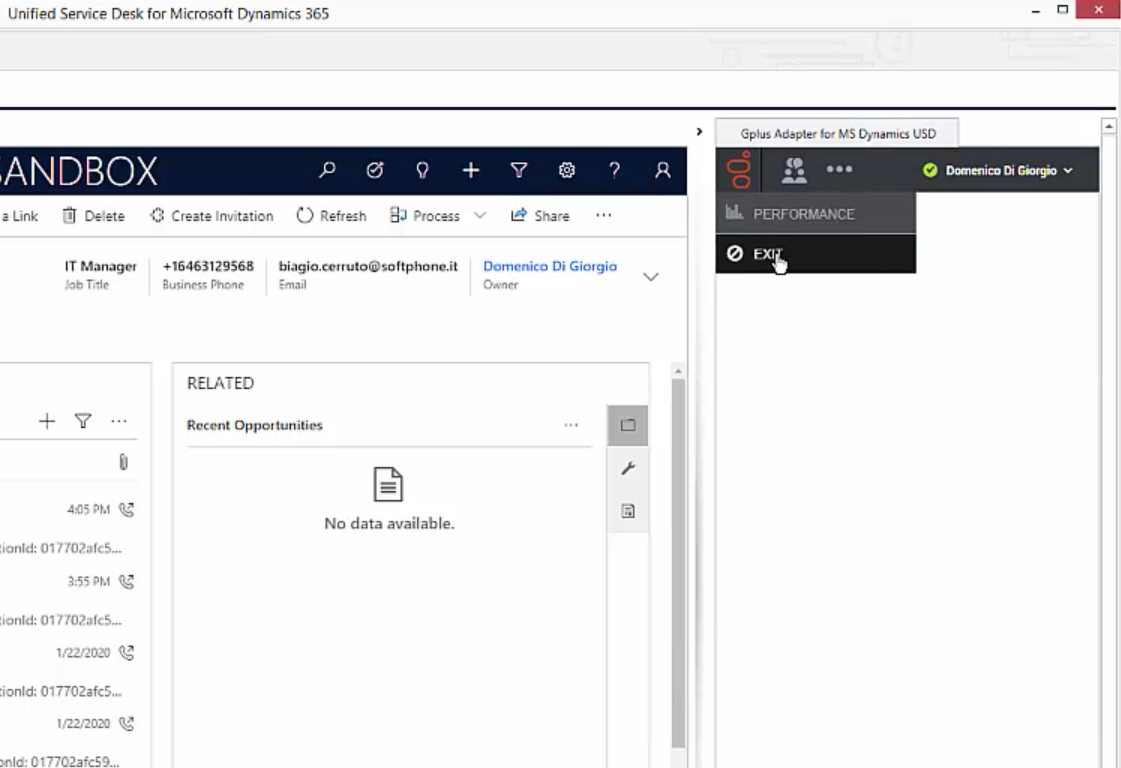Open Recent Opportunities more options ellipsis

point(571,425)
